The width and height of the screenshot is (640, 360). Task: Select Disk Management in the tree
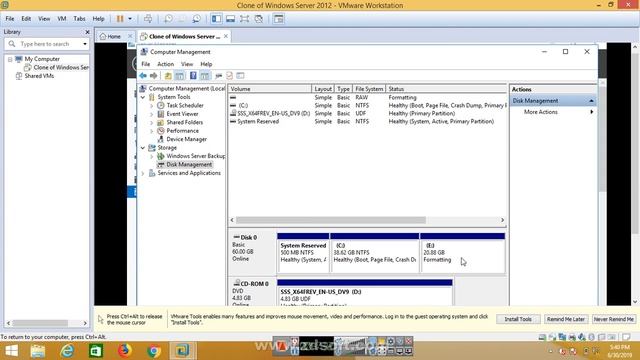click(189, 164)
